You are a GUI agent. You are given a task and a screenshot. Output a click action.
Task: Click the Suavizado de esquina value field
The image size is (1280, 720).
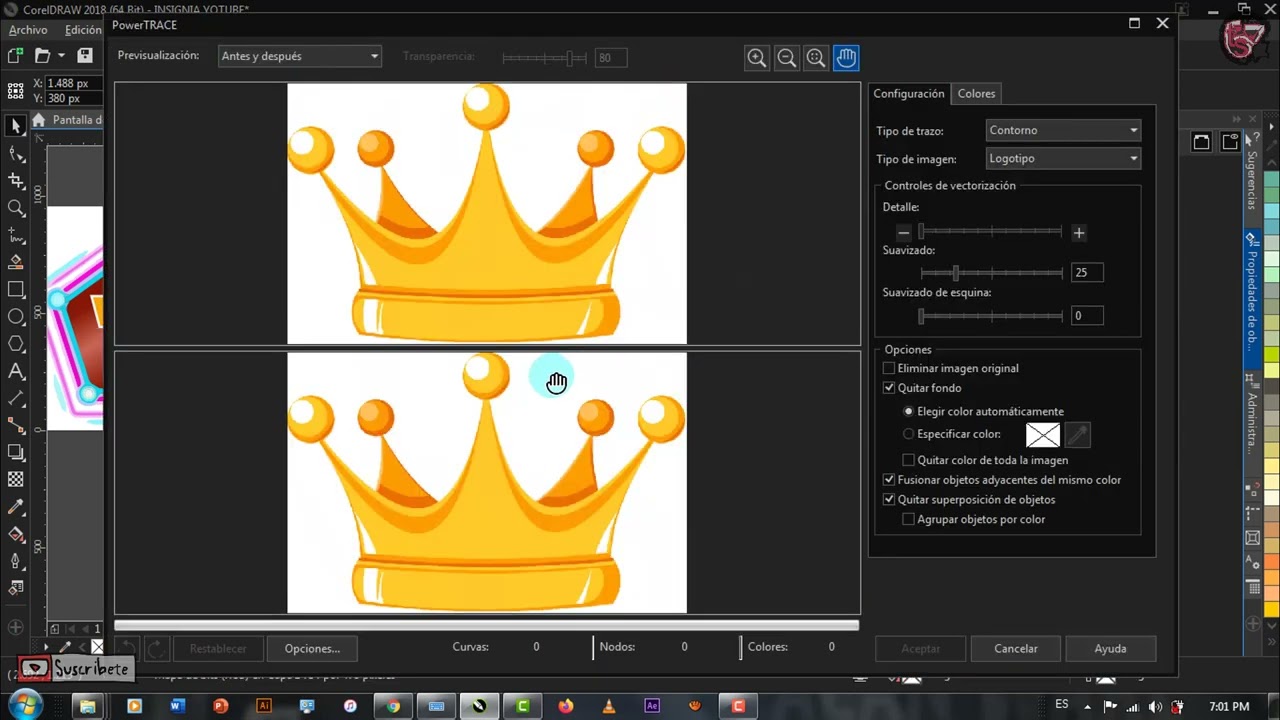[1087, 315]
